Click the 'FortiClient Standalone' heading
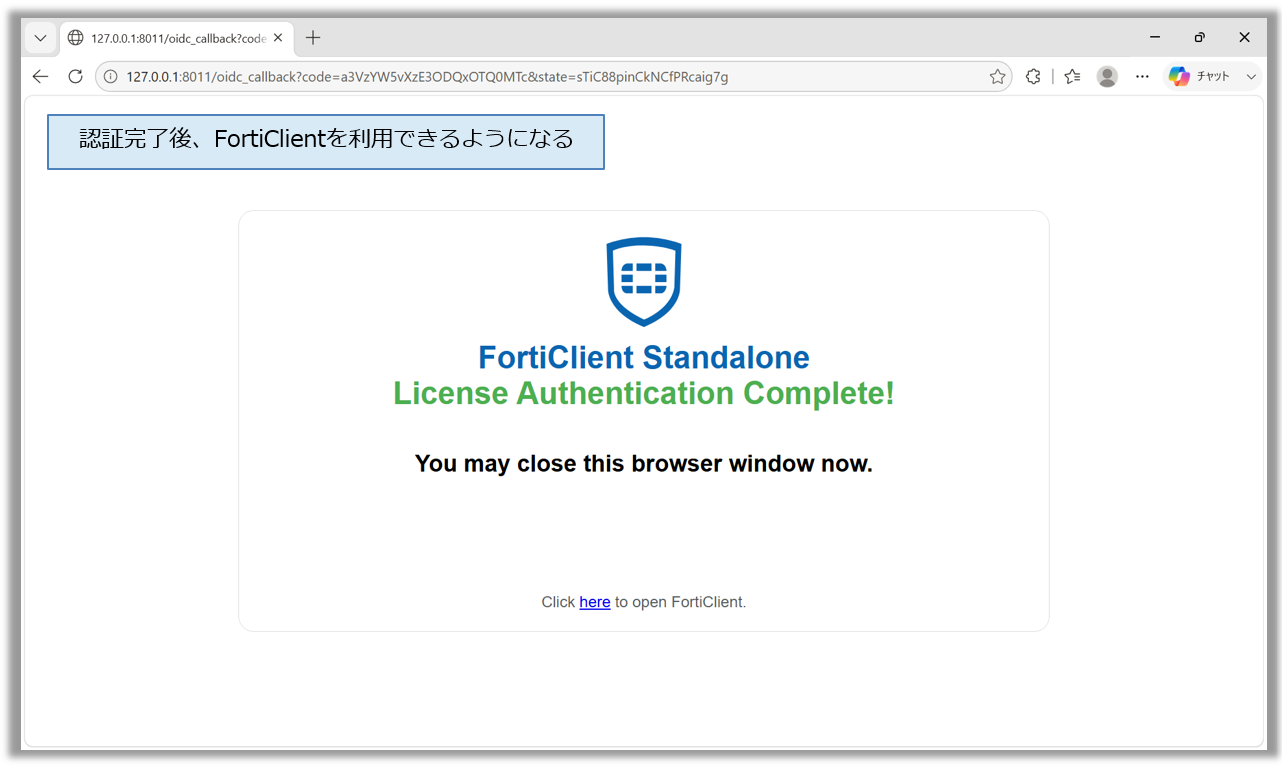This screenshot has height=768, width=1282. coord(644,357)
